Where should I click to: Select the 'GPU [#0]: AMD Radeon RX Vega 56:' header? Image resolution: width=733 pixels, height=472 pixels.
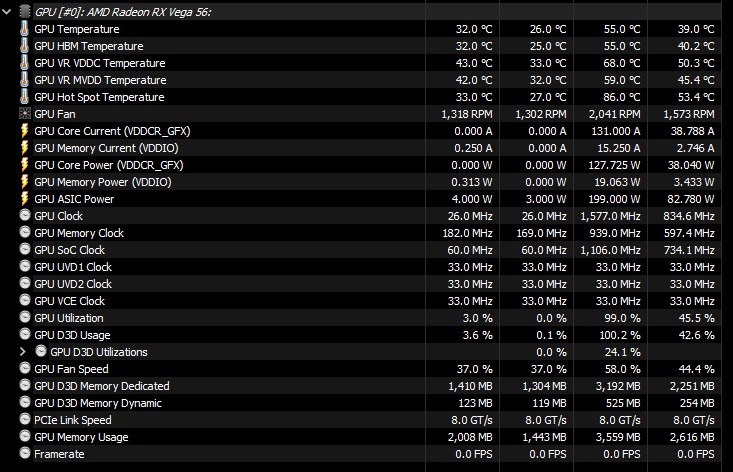click(x=123, y=12)
